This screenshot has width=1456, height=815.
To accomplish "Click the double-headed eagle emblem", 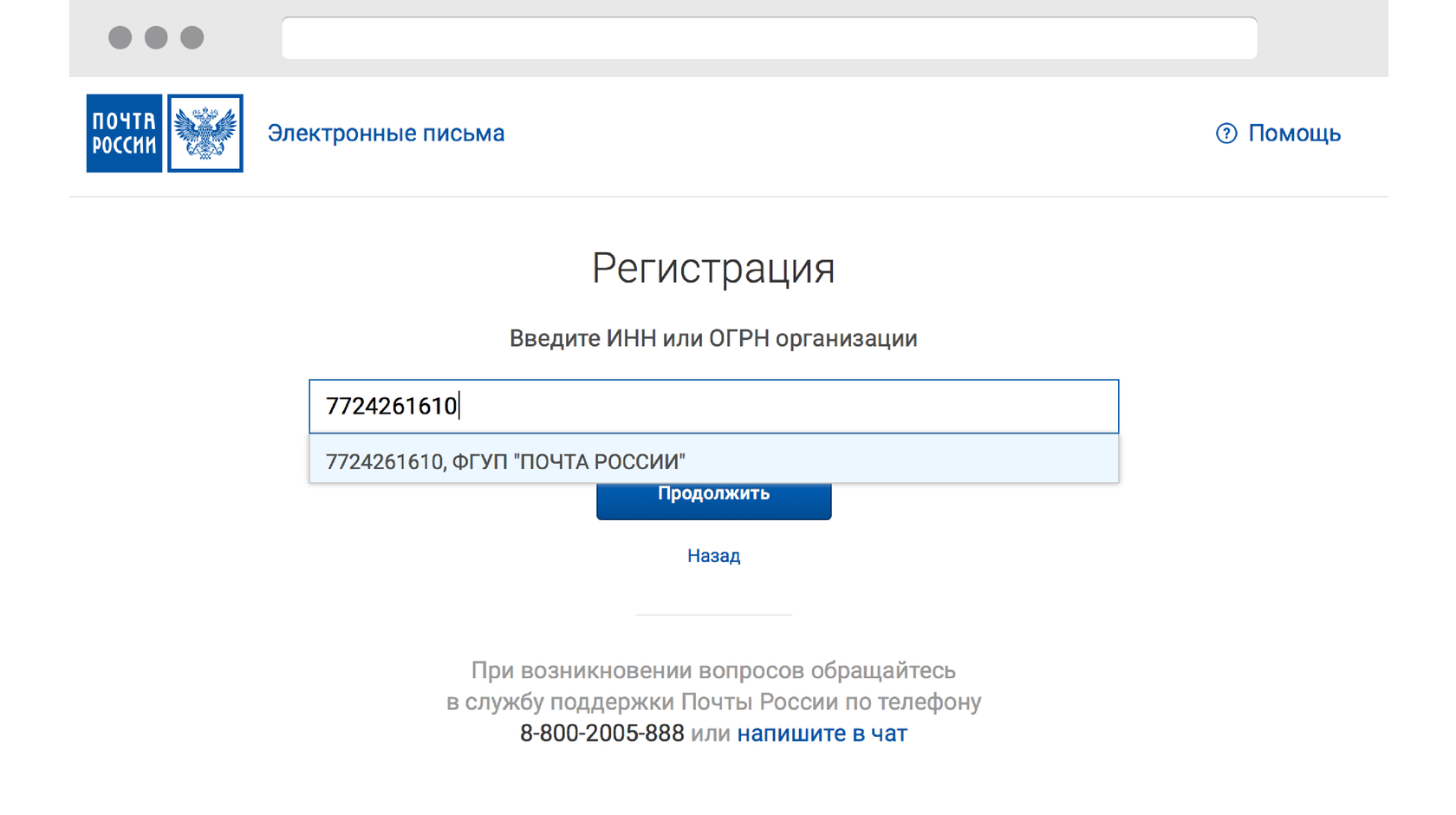I will (x=205, y=134).
